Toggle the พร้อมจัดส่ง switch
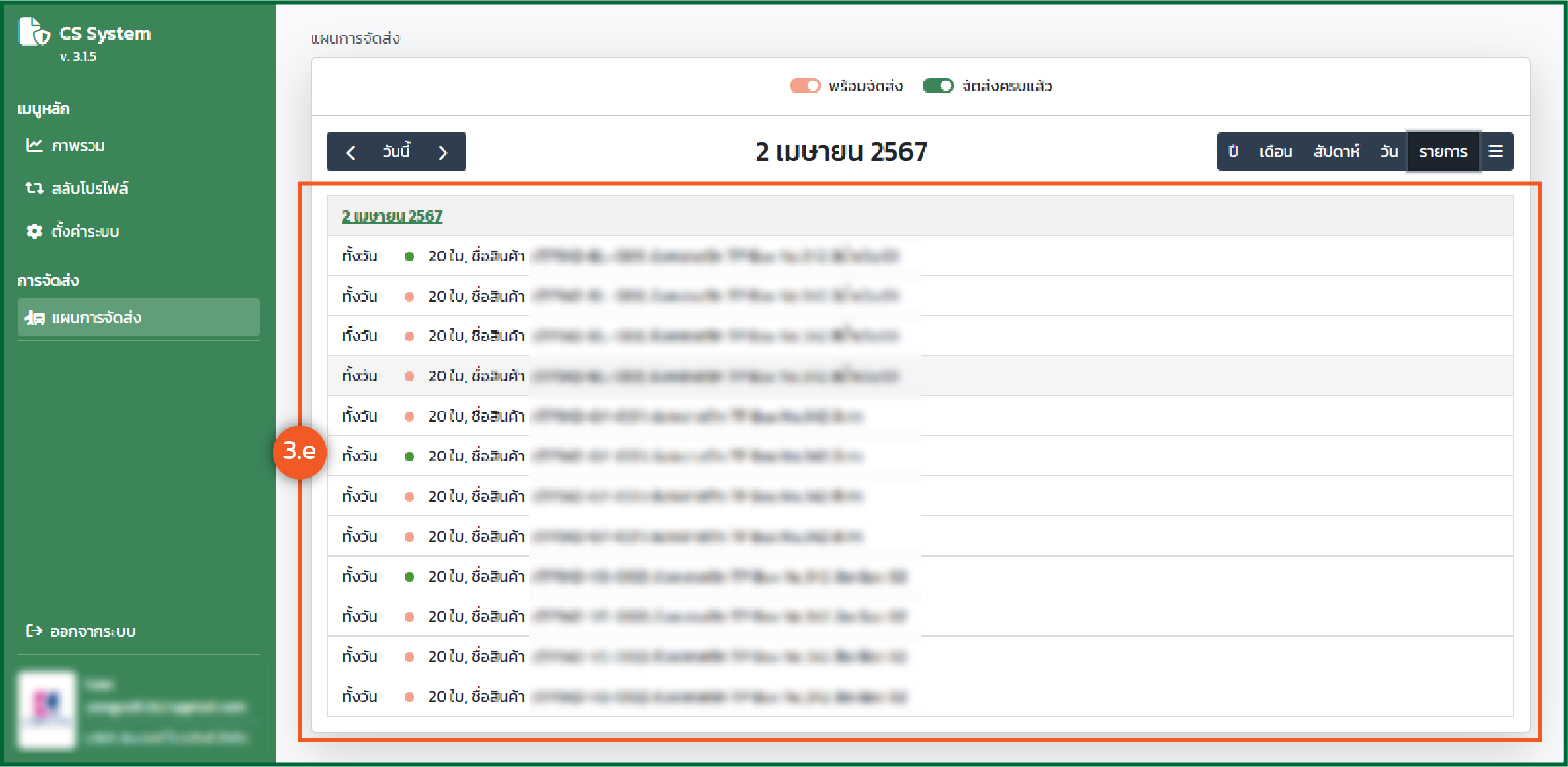This screenshot has height=767, width=1568. pos(804,86)
